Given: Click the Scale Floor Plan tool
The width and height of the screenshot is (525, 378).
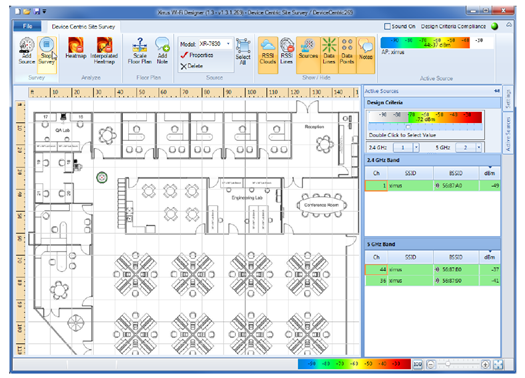Looking at the screenshot, I should 140,51.
